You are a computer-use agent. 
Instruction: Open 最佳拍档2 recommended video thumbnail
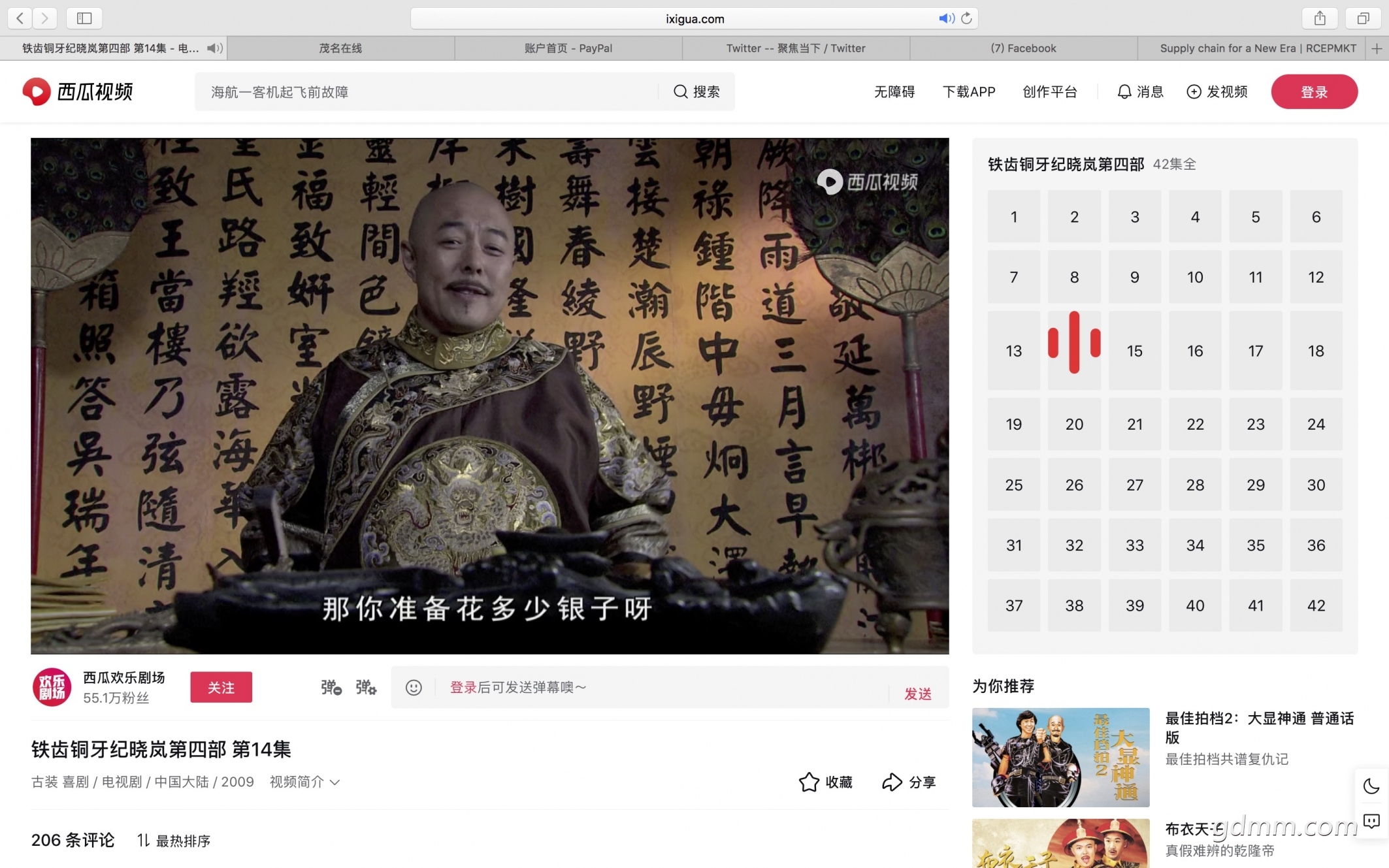coord(1061,758)
